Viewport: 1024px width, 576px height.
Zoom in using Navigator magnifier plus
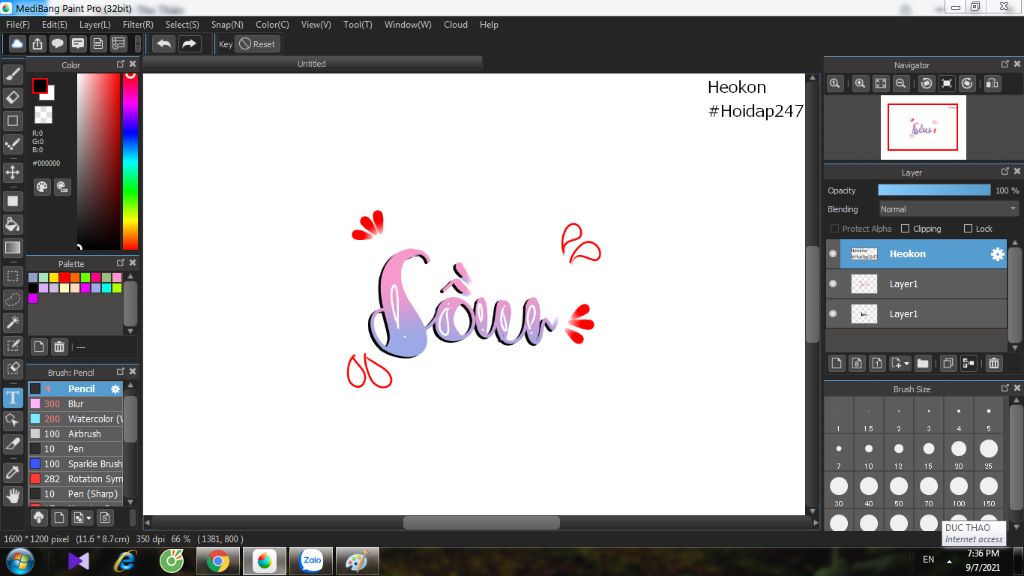click(x=860, y=84)
